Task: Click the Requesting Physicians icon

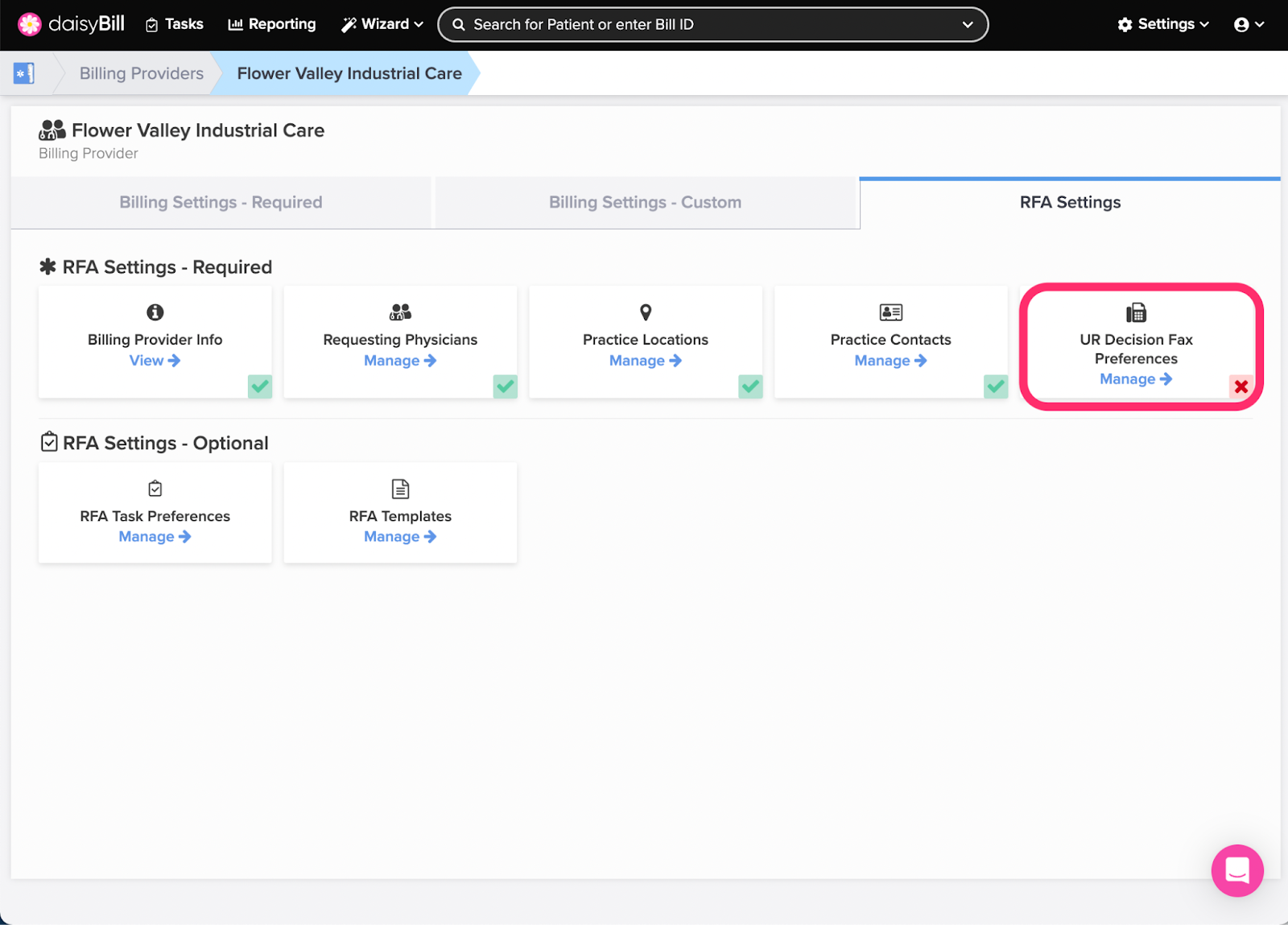Action: (x=400, y=312)
